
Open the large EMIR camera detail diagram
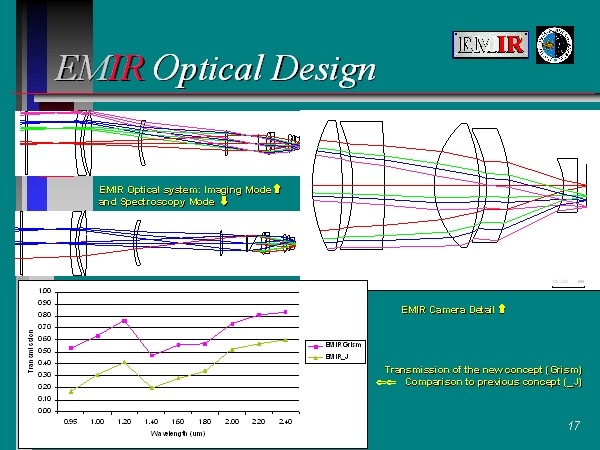tap(450, 190)
